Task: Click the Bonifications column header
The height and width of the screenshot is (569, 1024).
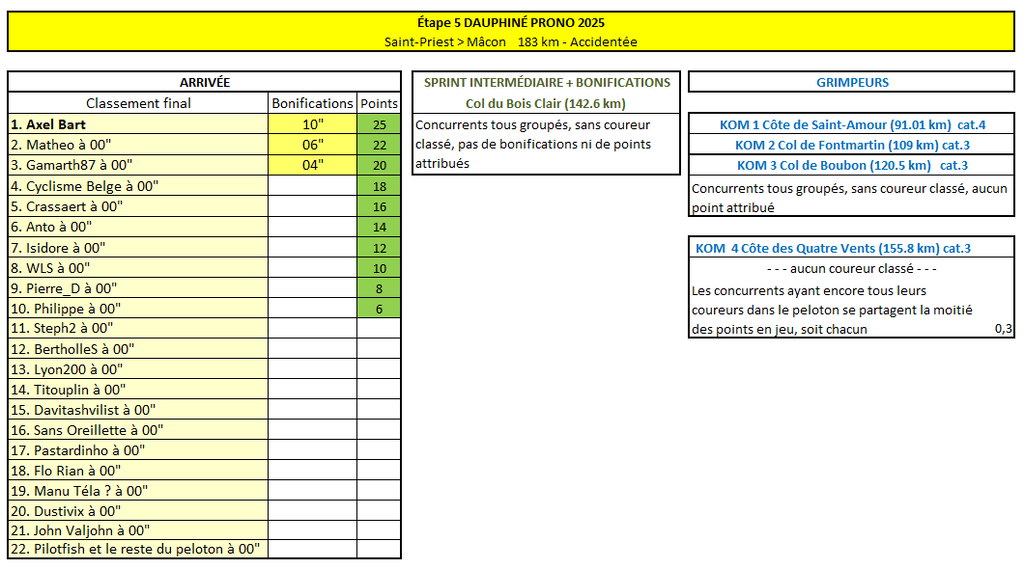Action: pyautogui.click(x=312, y=103)
